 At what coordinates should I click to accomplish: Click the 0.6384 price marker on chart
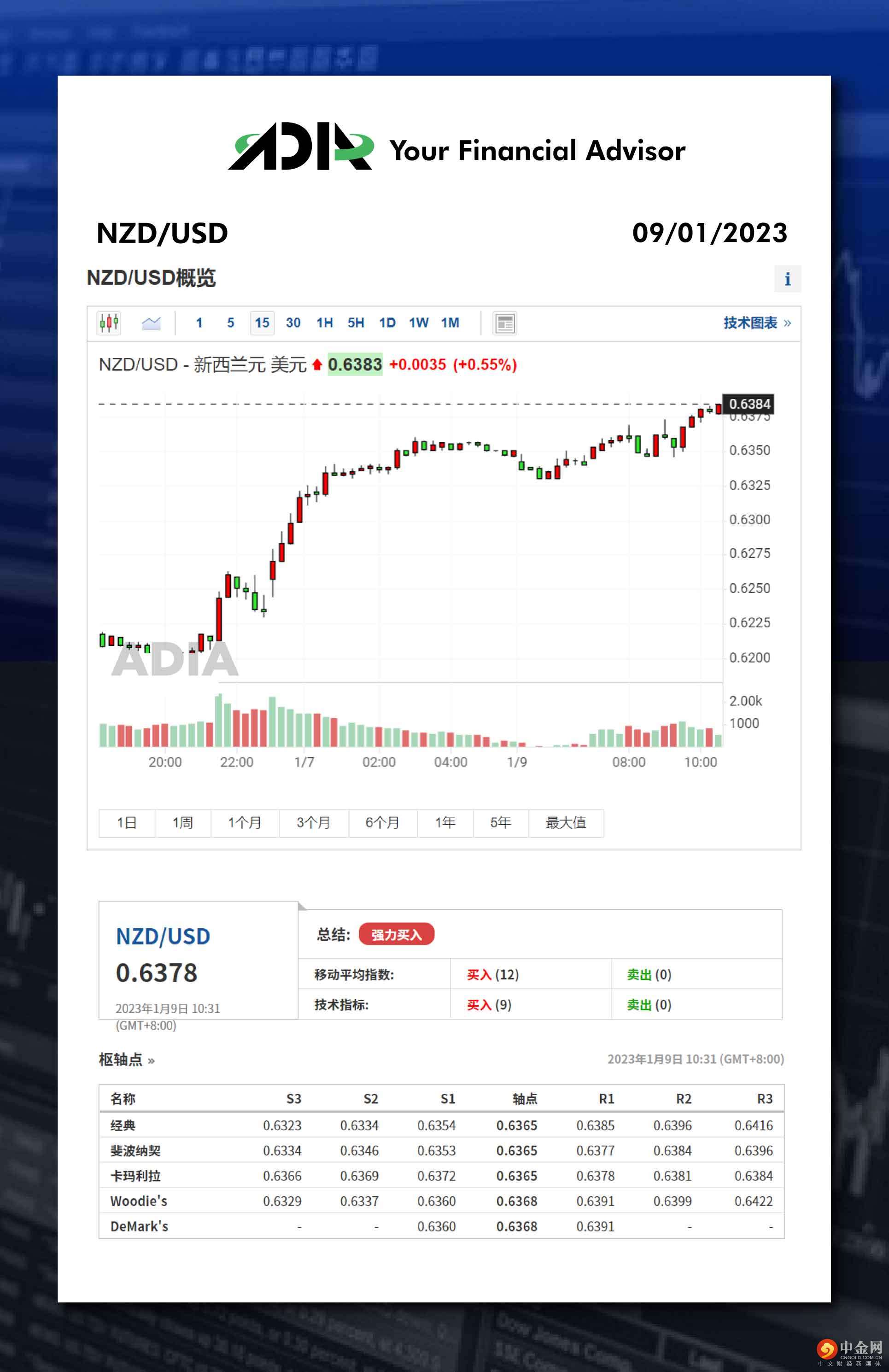point(749,404)
